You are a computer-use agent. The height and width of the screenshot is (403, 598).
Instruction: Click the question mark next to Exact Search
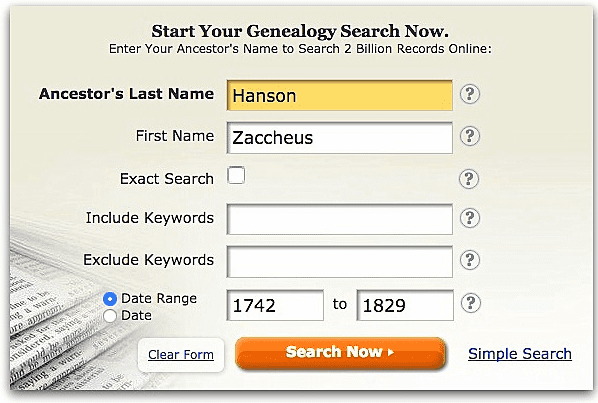click(469, 179)
